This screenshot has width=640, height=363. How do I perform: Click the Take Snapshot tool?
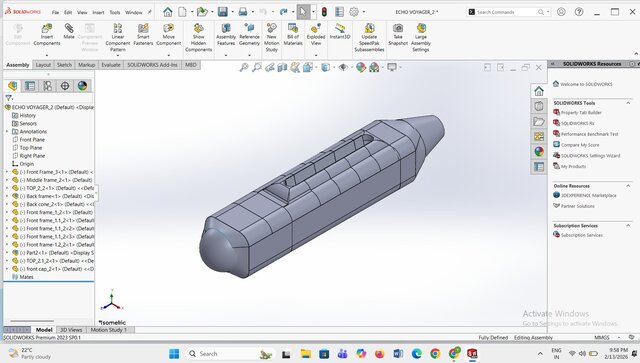tap(398, 34)
